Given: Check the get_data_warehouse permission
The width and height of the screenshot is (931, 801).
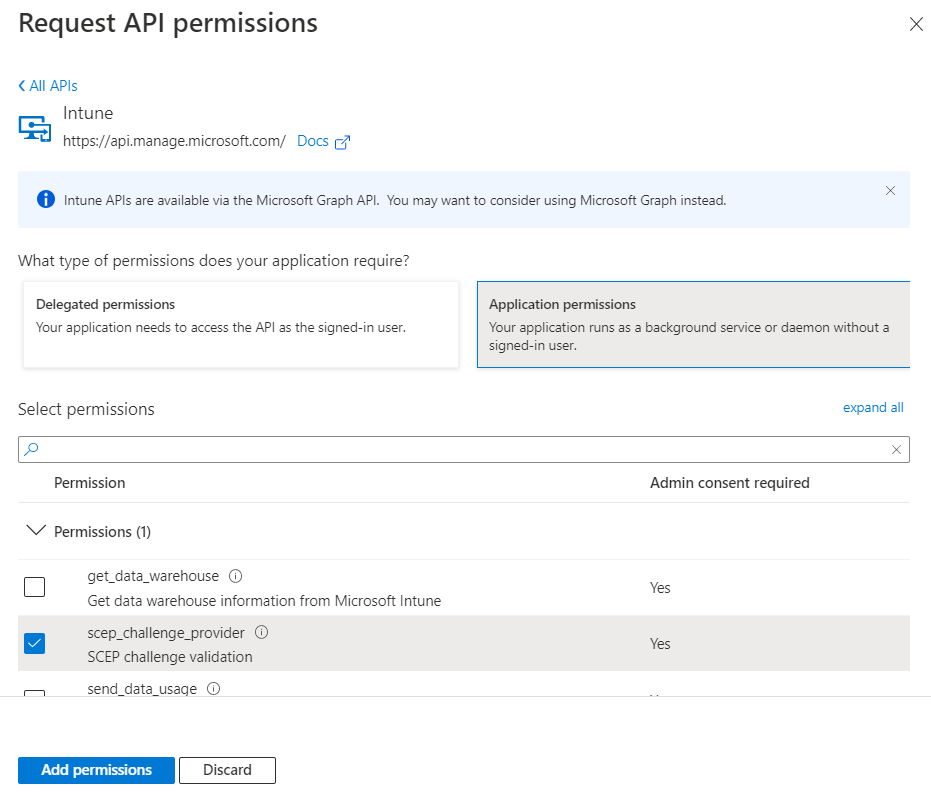Looking at the screenshot, I should click(34, 587).
